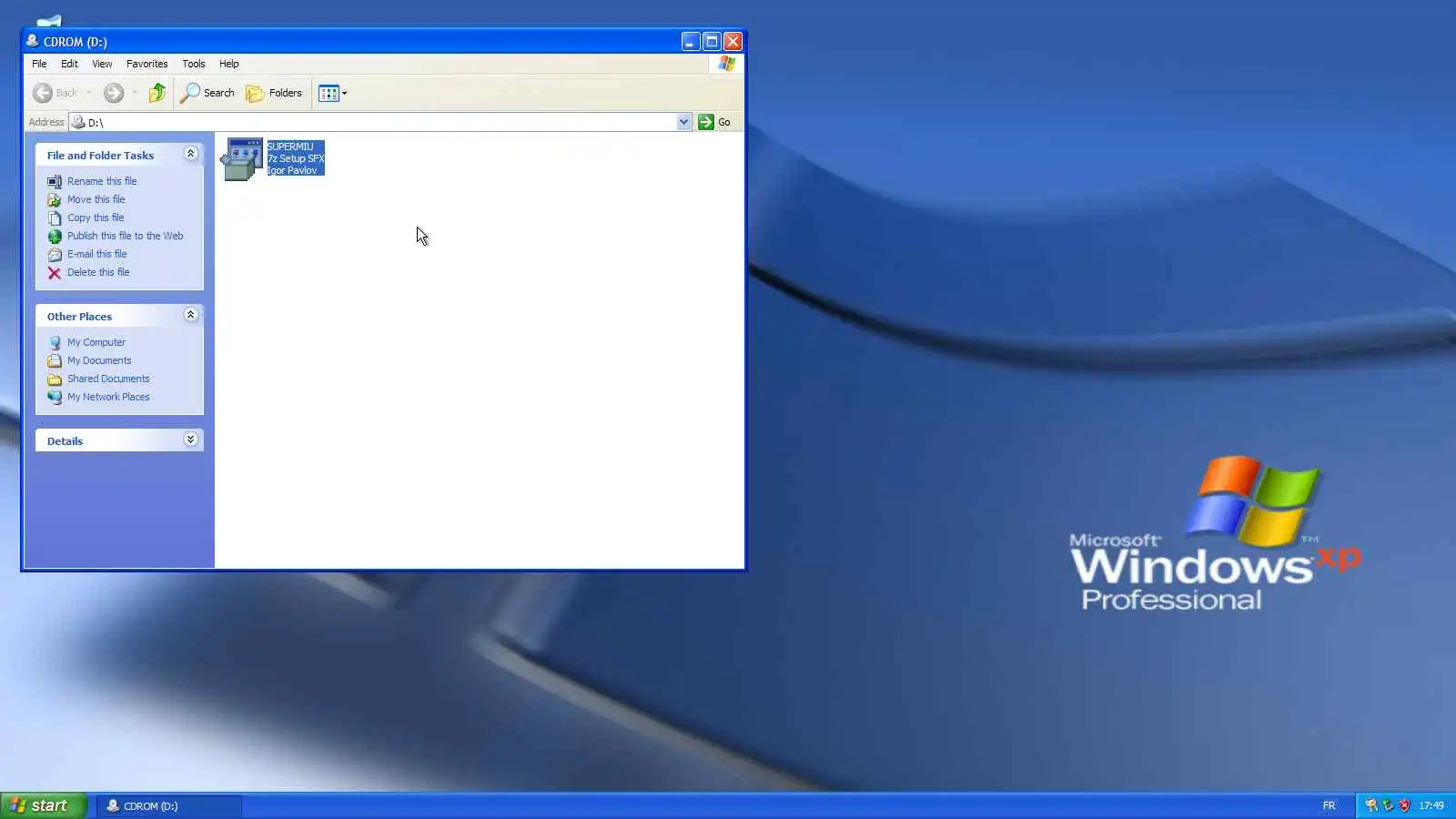Open the File menu
The width and height of the screenshot is (1456, 819).
point(39,64)
